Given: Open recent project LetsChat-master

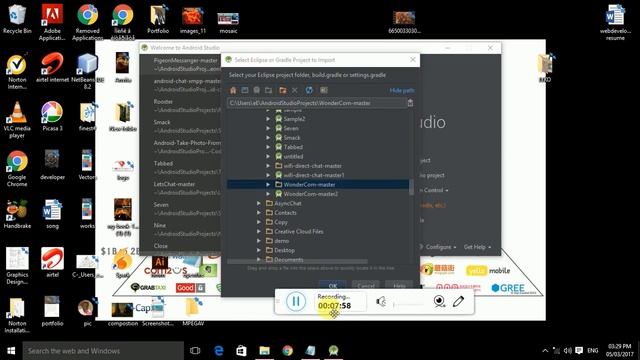Looking at the screenshot, I should [181, 188].
